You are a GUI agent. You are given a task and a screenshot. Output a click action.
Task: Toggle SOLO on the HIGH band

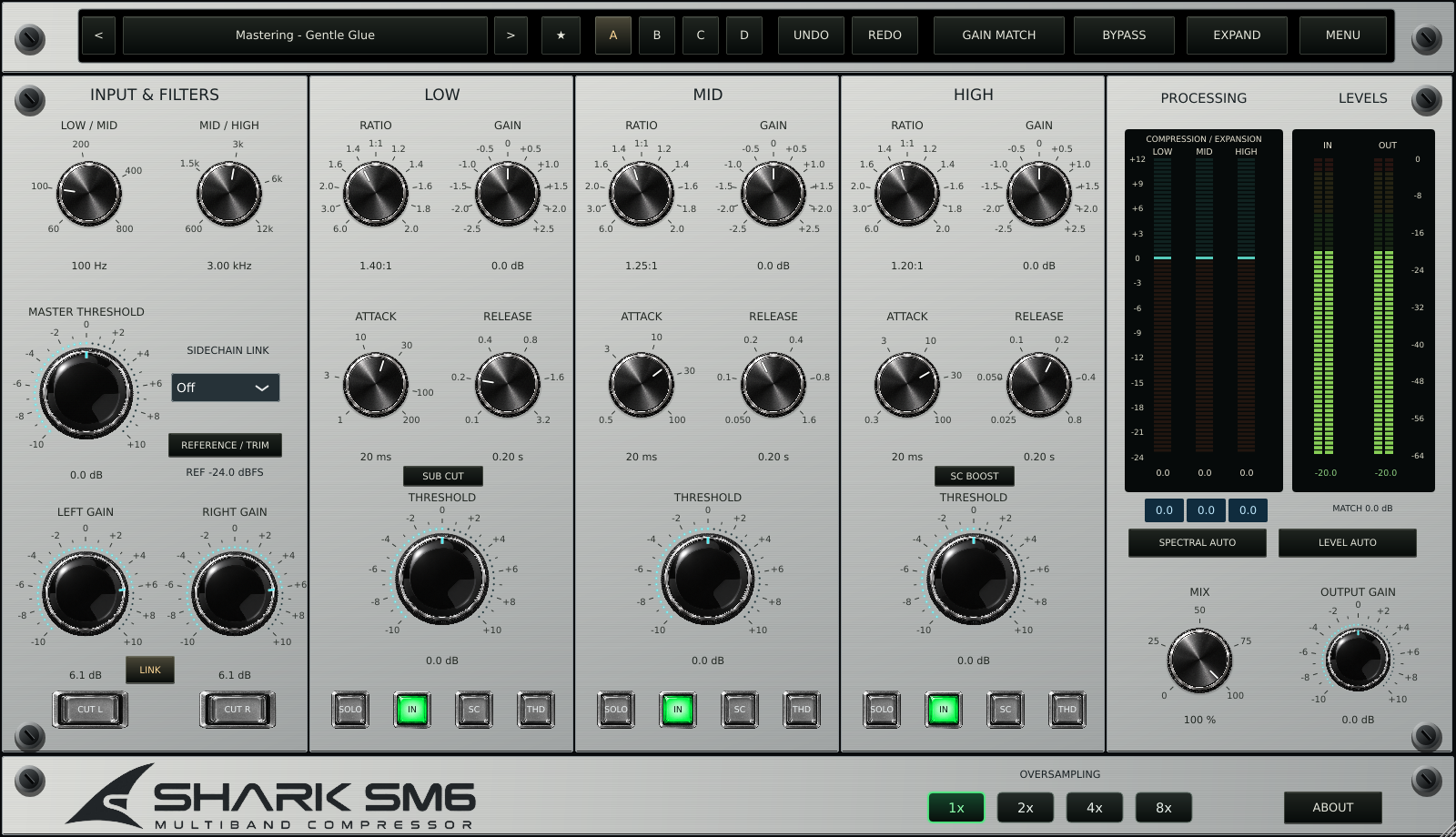click(882, 710)
